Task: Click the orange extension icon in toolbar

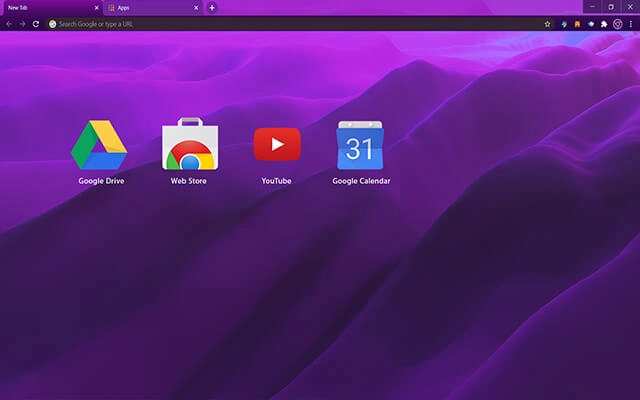Action: 577,24
